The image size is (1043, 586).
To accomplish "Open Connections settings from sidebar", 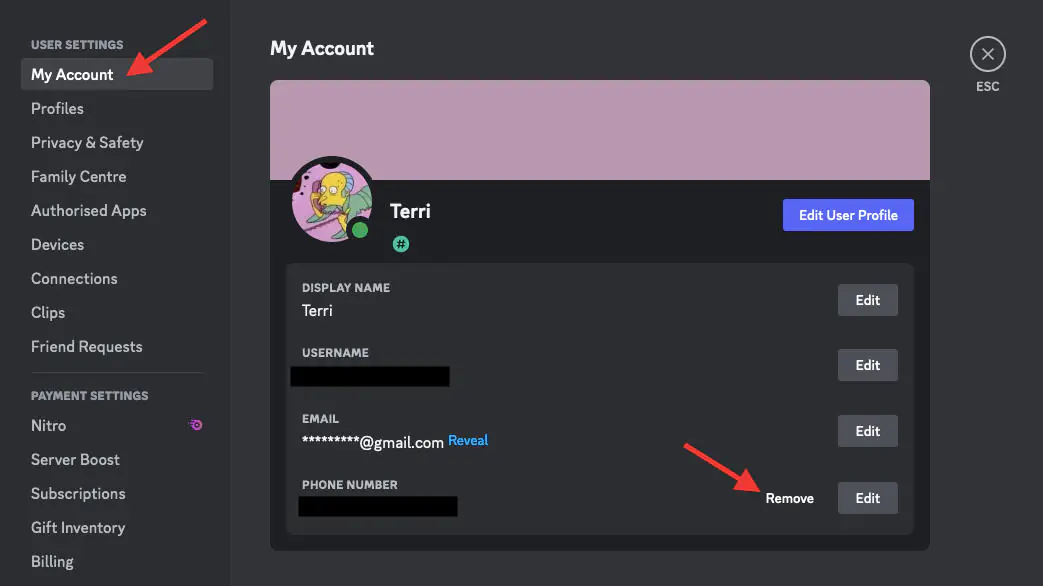I will point(74,278).
